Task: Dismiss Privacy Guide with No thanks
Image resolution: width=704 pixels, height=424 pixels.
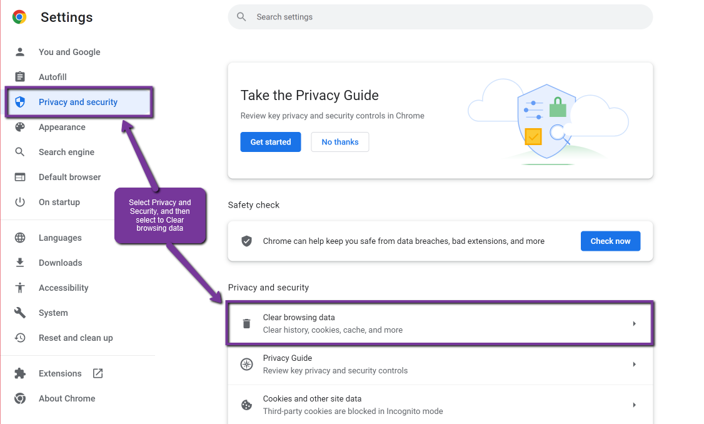Action: coord(340,142)
